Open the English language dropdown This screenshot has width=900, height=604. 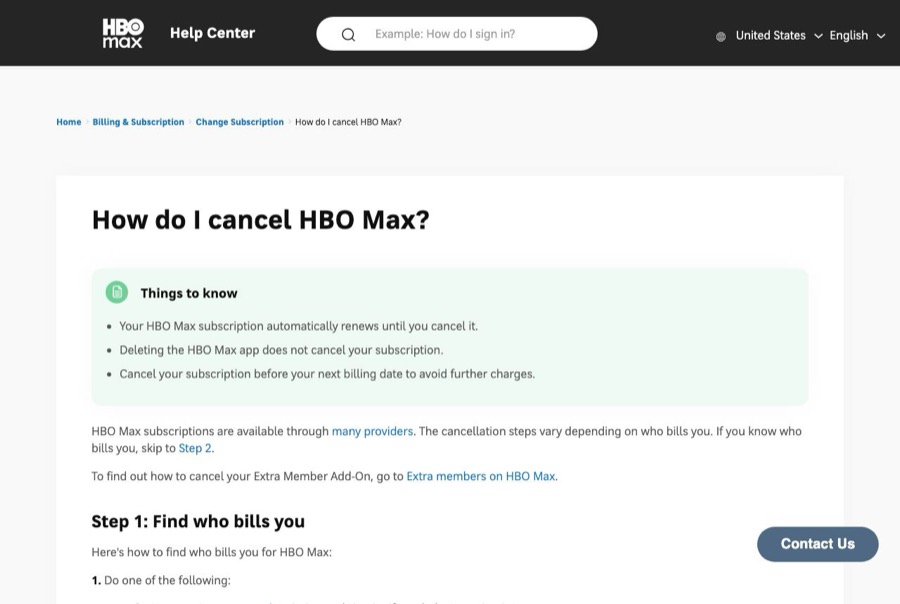tap(857, 36)
